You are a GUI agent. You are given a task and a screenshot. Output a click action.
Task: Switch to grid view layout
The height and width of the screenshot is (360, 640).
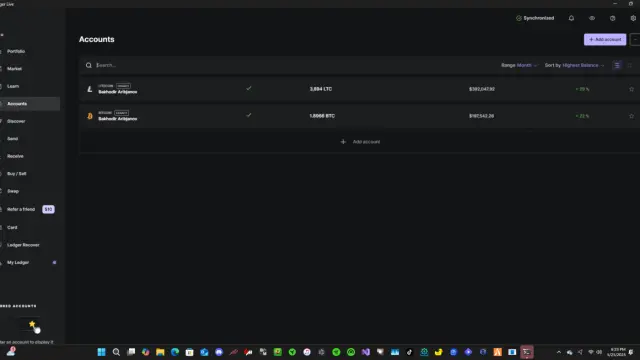(630, 65)
